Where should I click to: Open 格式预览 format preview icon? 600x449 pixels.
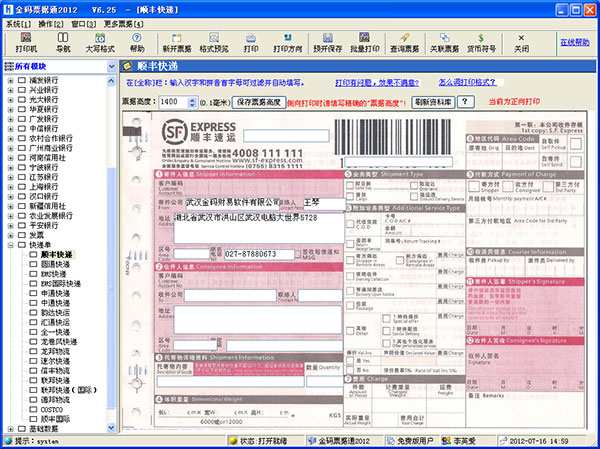[x=214, y=38]
